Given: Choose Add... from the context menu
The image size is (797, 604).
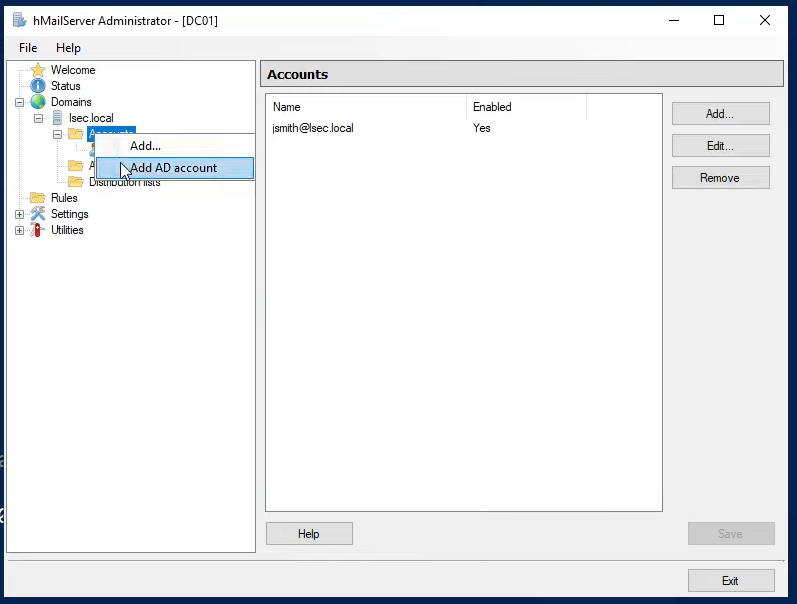Looking at the screenshot, I should (x=175, y=146).
